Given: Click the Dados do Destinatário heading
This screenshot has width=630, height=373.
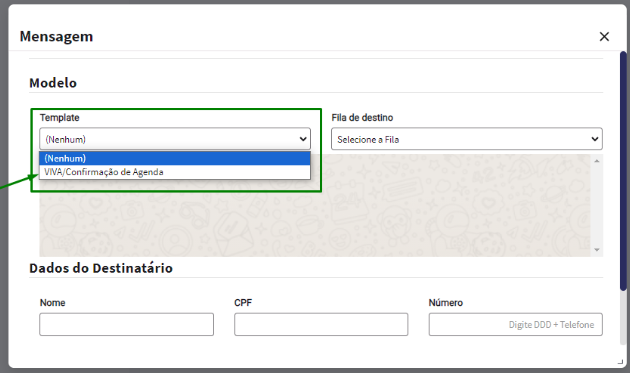Looking at the screenshot, I should point(101,268).
